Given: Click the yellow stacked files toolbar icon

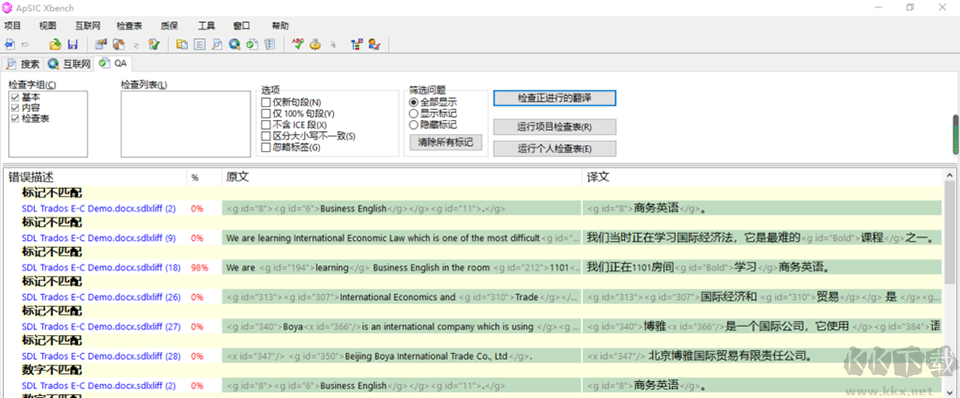Looking at the screenshot, I should coord(182,44).
